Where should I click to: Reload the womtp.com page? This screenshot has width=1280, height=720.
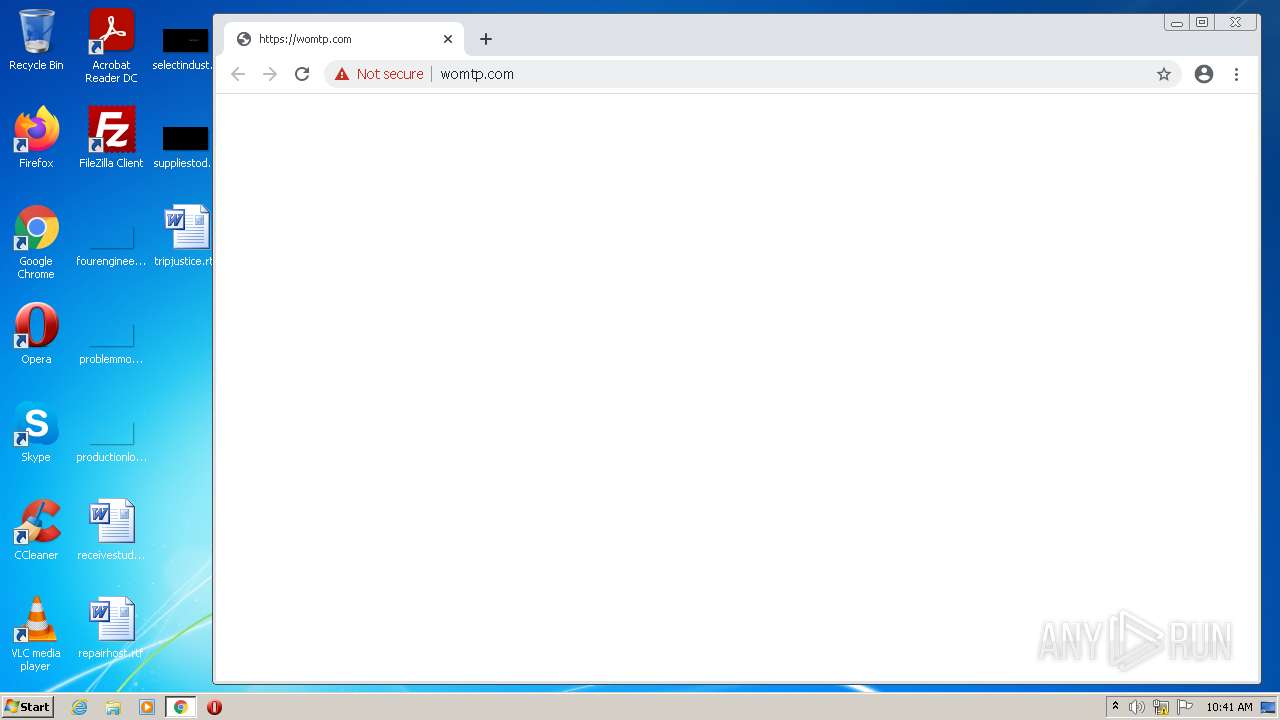click(x=302, y=74)
